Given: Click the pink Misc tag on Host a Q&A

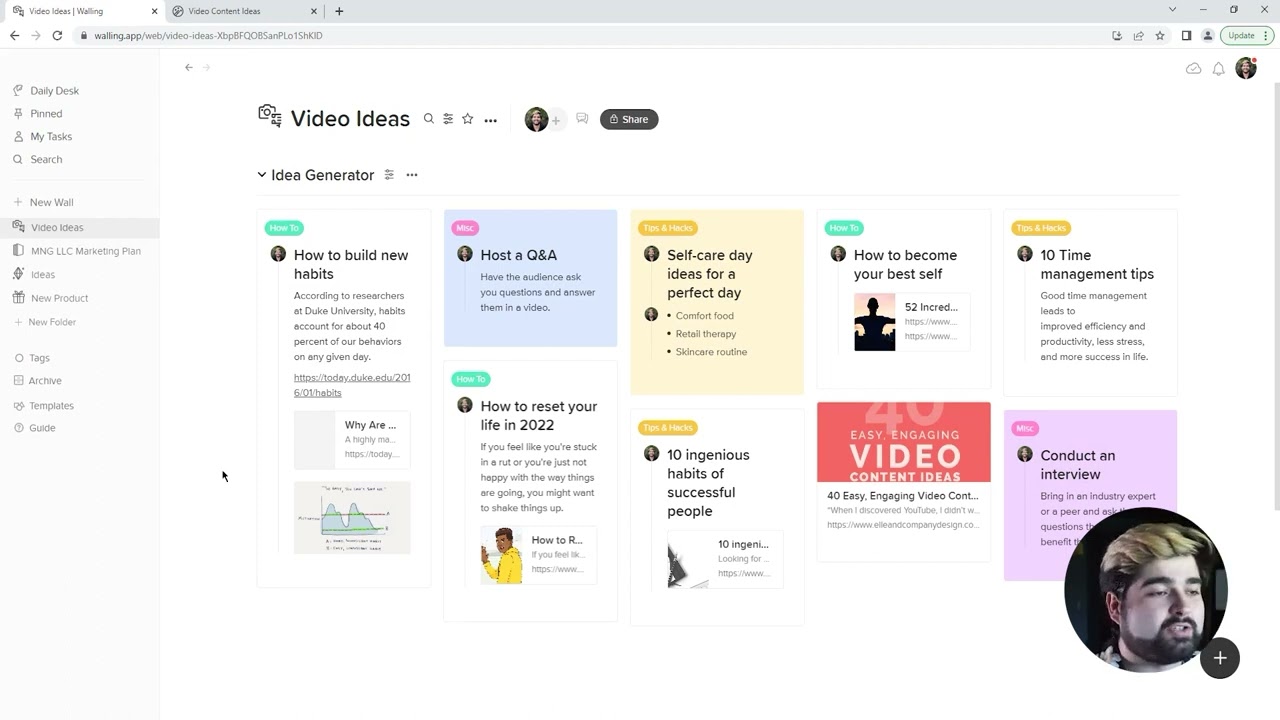Looking at the screenshot, I should pyautogui.click(x=465, y=228).
